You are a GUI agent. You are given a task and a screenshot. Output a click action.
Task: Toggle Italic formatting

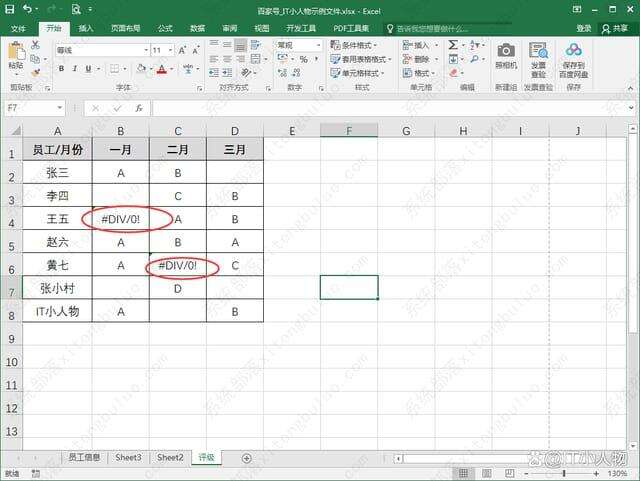74,69
